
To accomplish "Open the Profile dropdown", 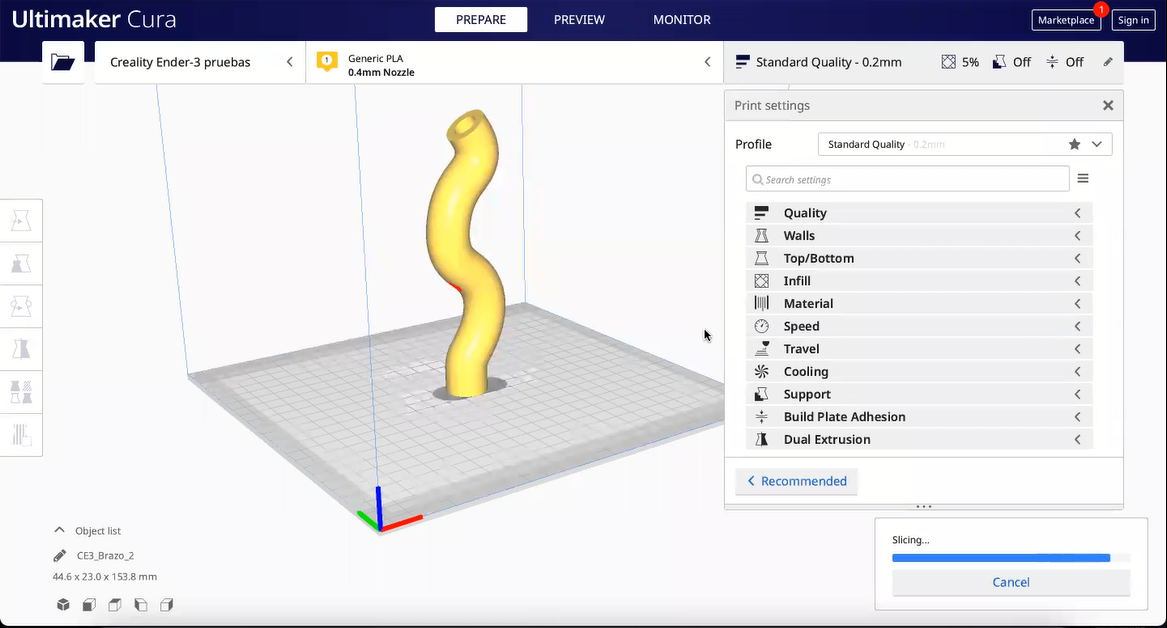I will click(1096, 144).
